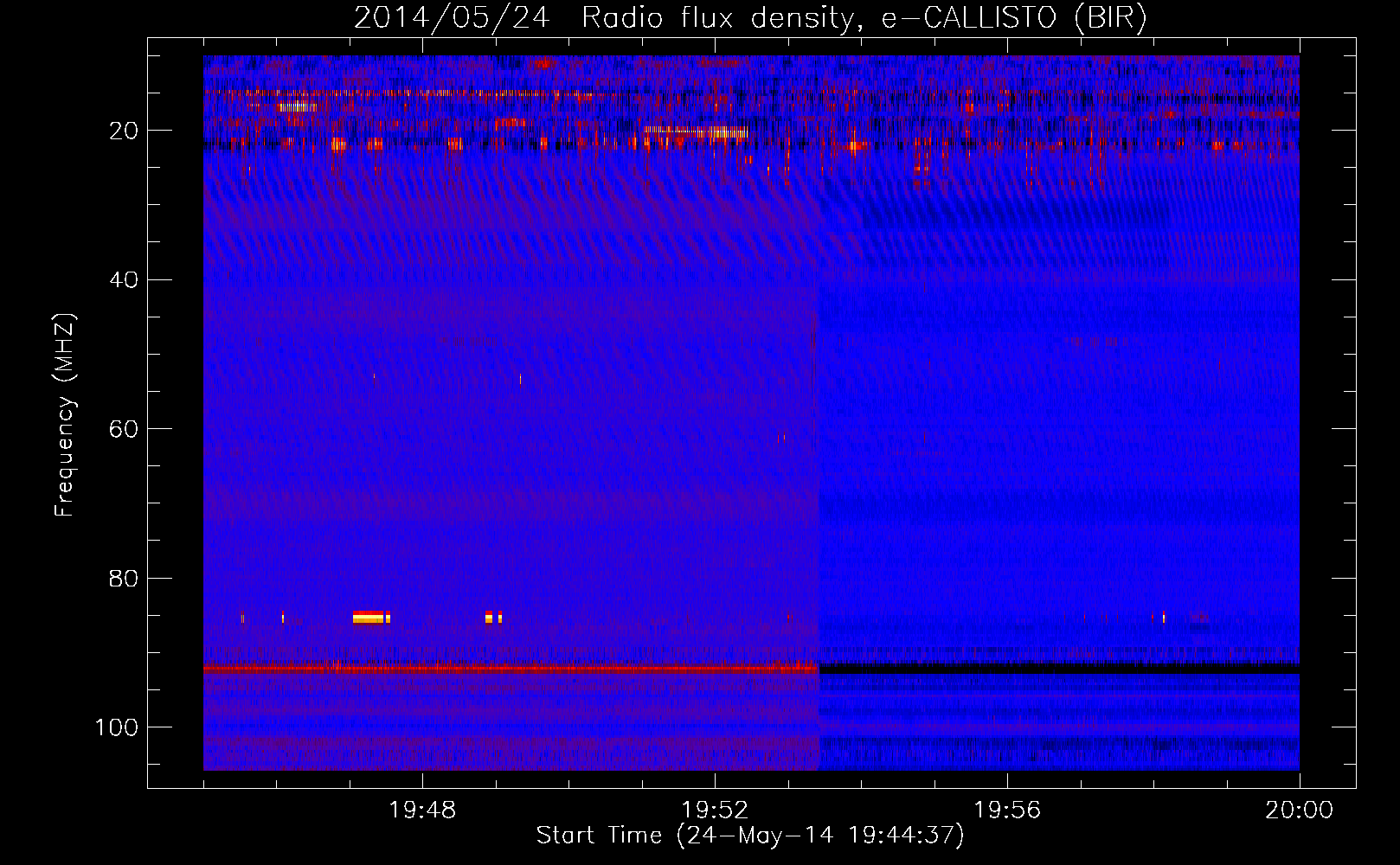Click the 'Frequency (MHZ)' axis label
This screenshot has height=865, width=1400.
[65, 415]
